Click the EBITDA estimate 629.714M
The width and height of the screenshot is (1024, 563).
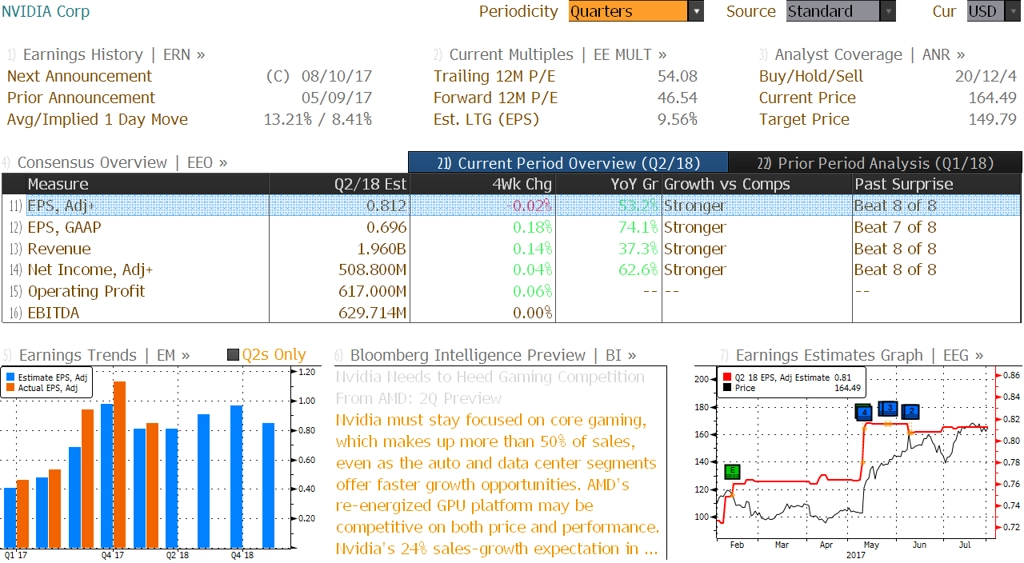(372, 313)
